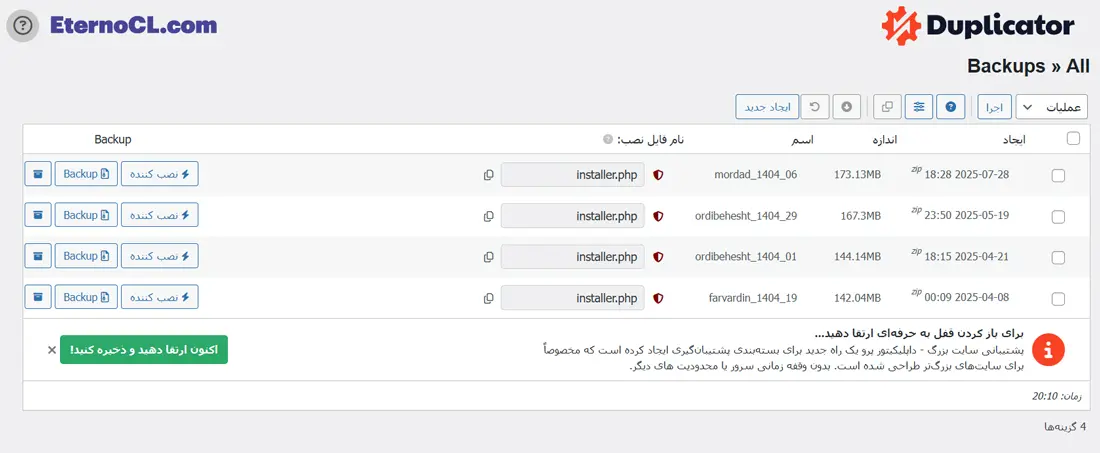
Task: Click backup name ordibehesht_1404_29
Action: coord(746,216)
